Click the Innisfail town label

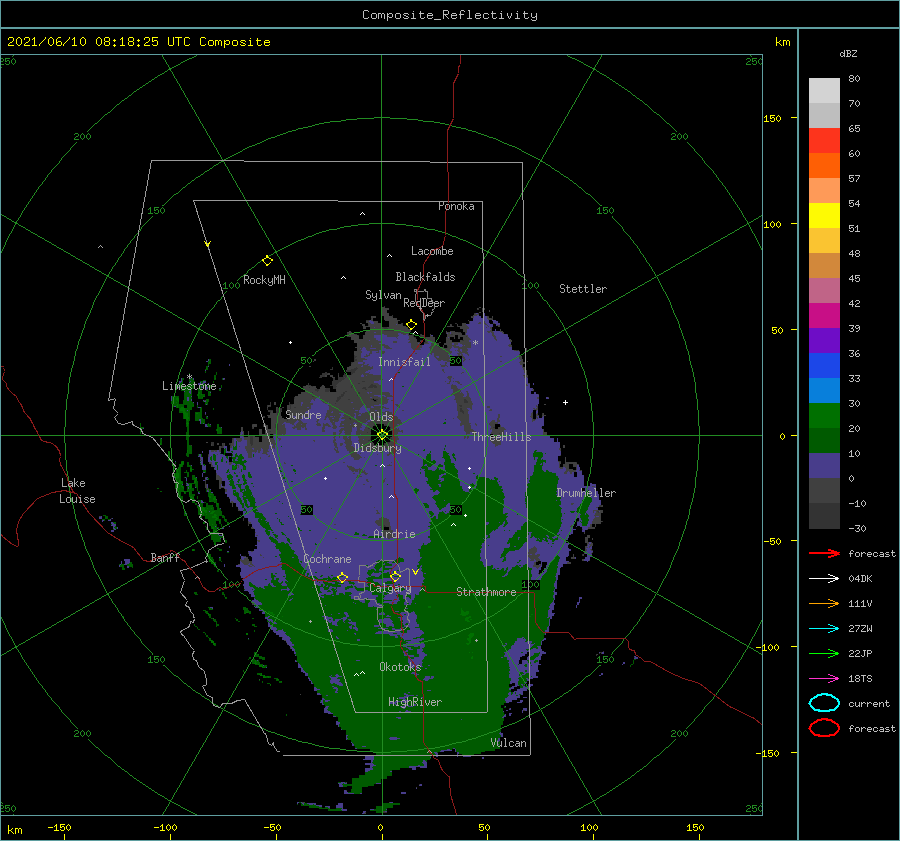(404, 362)
